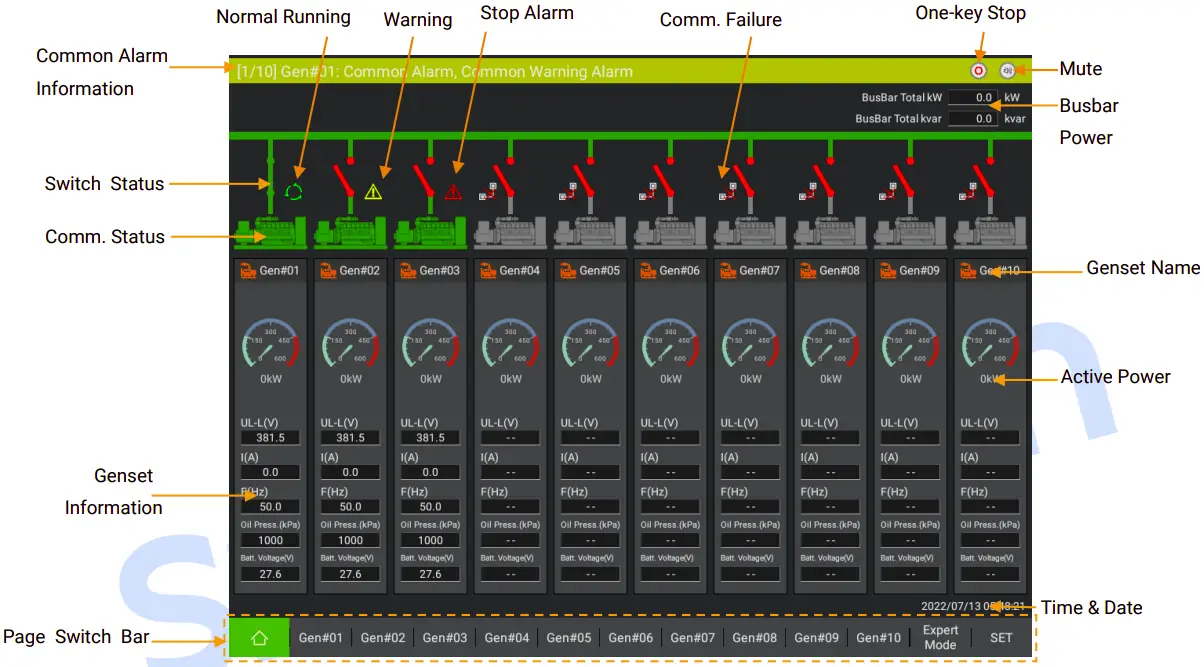Click the grey Gen#10 generator image
1204x667 pixels.
pyautogui.click(x=990, y=231)
